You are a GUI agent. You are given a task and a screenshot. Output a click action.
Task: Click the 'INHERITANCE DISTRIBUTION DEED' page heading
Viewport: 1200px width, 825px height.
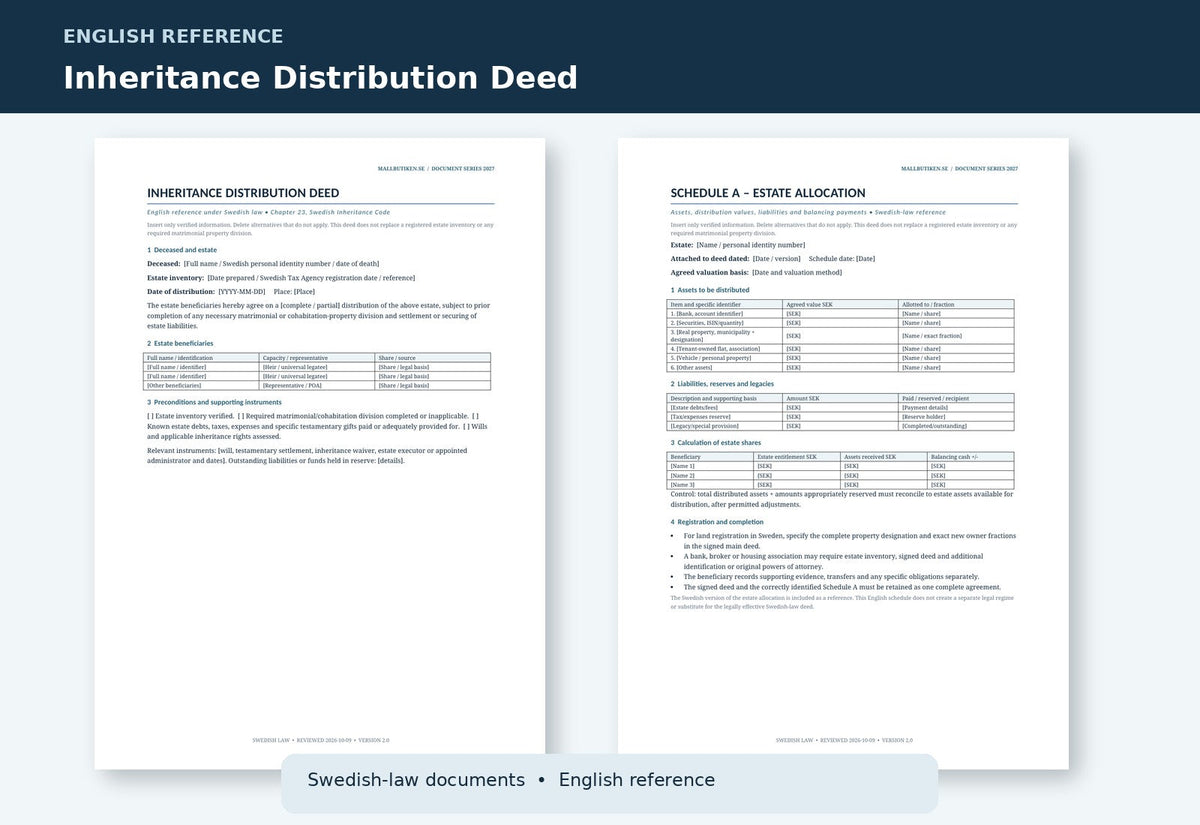click(243, 193)
